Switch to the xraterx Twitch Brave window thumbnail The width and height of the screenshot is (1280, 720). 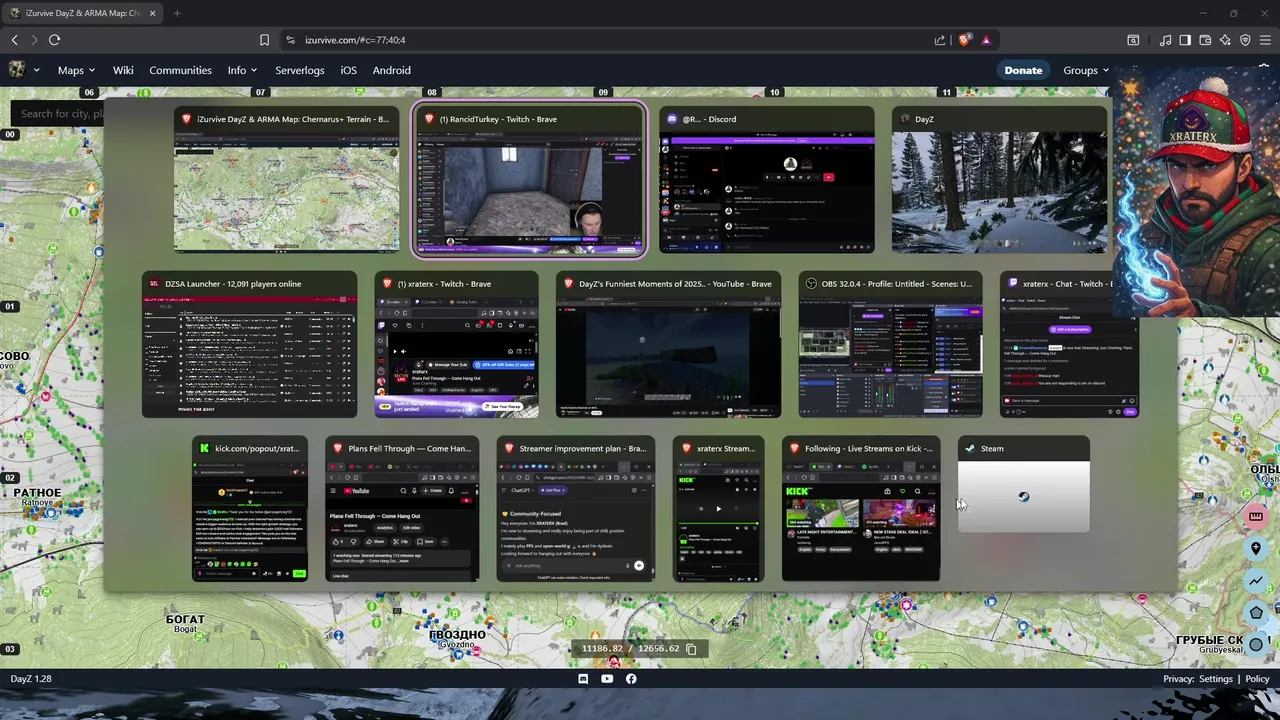point(456,345)
